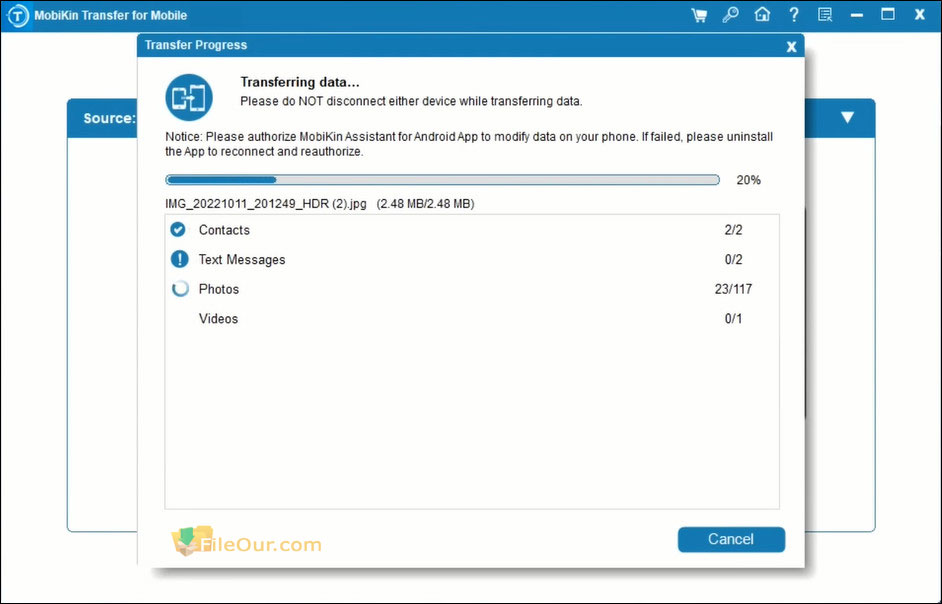Image resolution: width=942 pixels, height=604 pixels.
Task: Click the file size text 2.48 MB/2.48 MB
Action: (425, 204)
